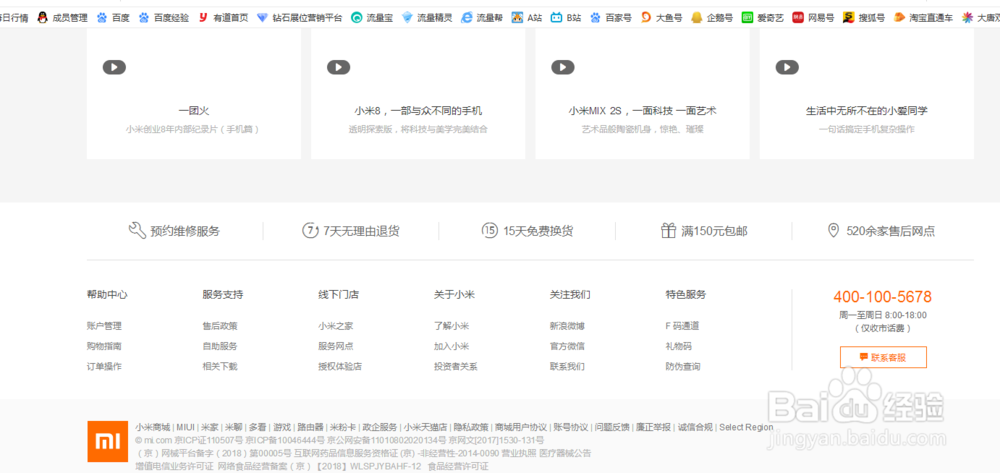
Task: Click the 路由器 footer link
Action: click(x=310, y=427)
